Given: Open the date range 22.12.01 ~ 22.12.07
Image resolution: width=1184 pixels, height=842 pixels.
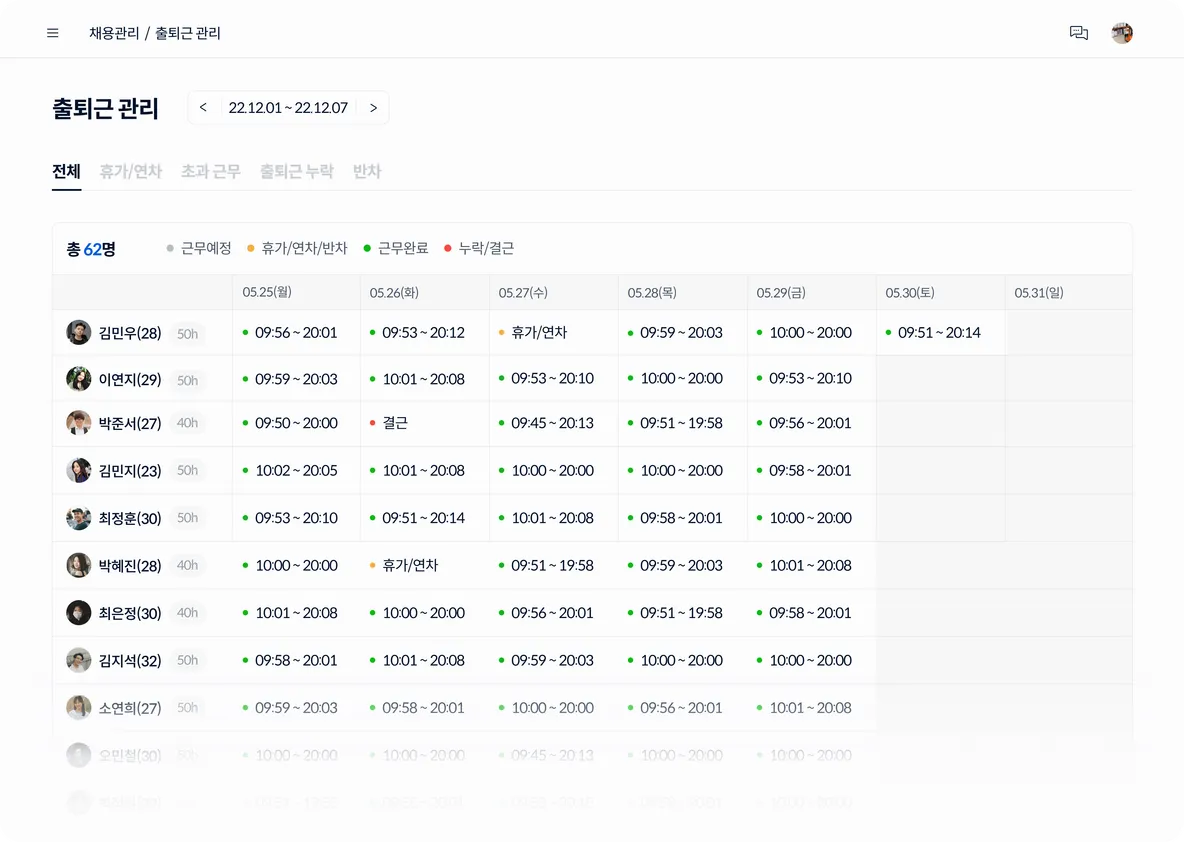Looking at the screenshot, I should pos(288,108).
